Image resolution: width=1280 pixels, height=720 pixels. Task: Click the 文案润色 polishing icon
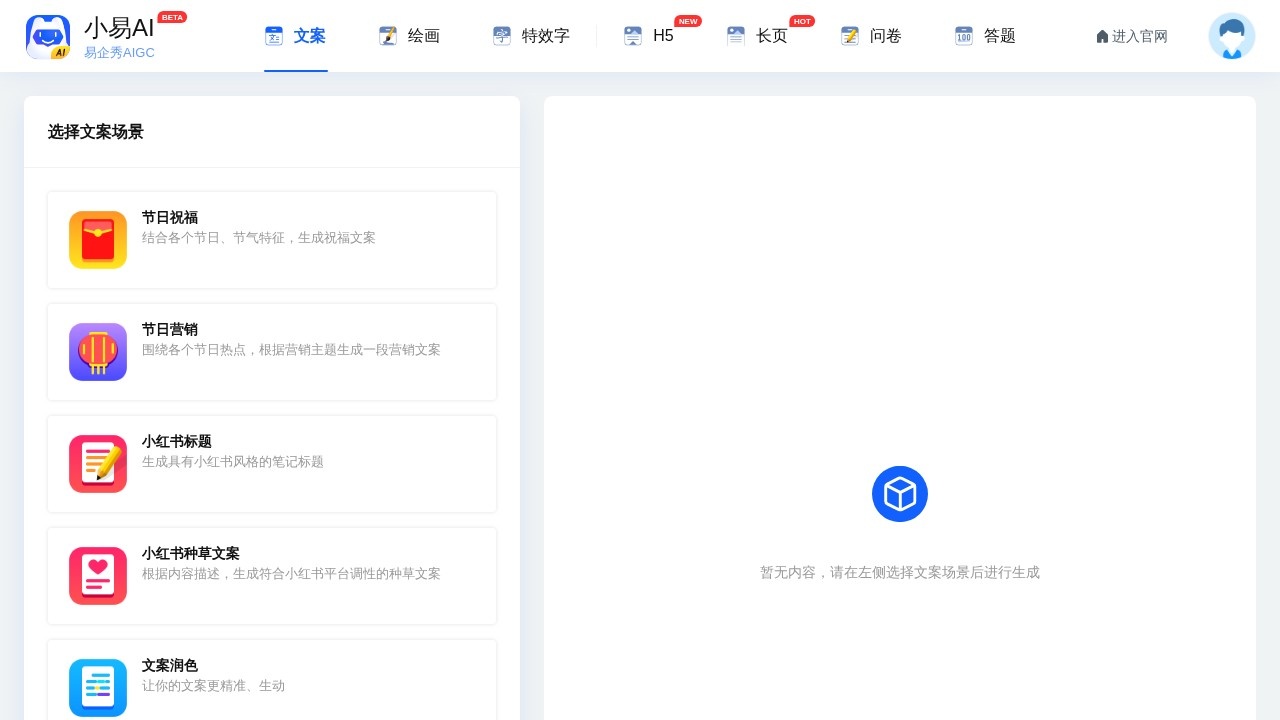click(x=97, y=688)
